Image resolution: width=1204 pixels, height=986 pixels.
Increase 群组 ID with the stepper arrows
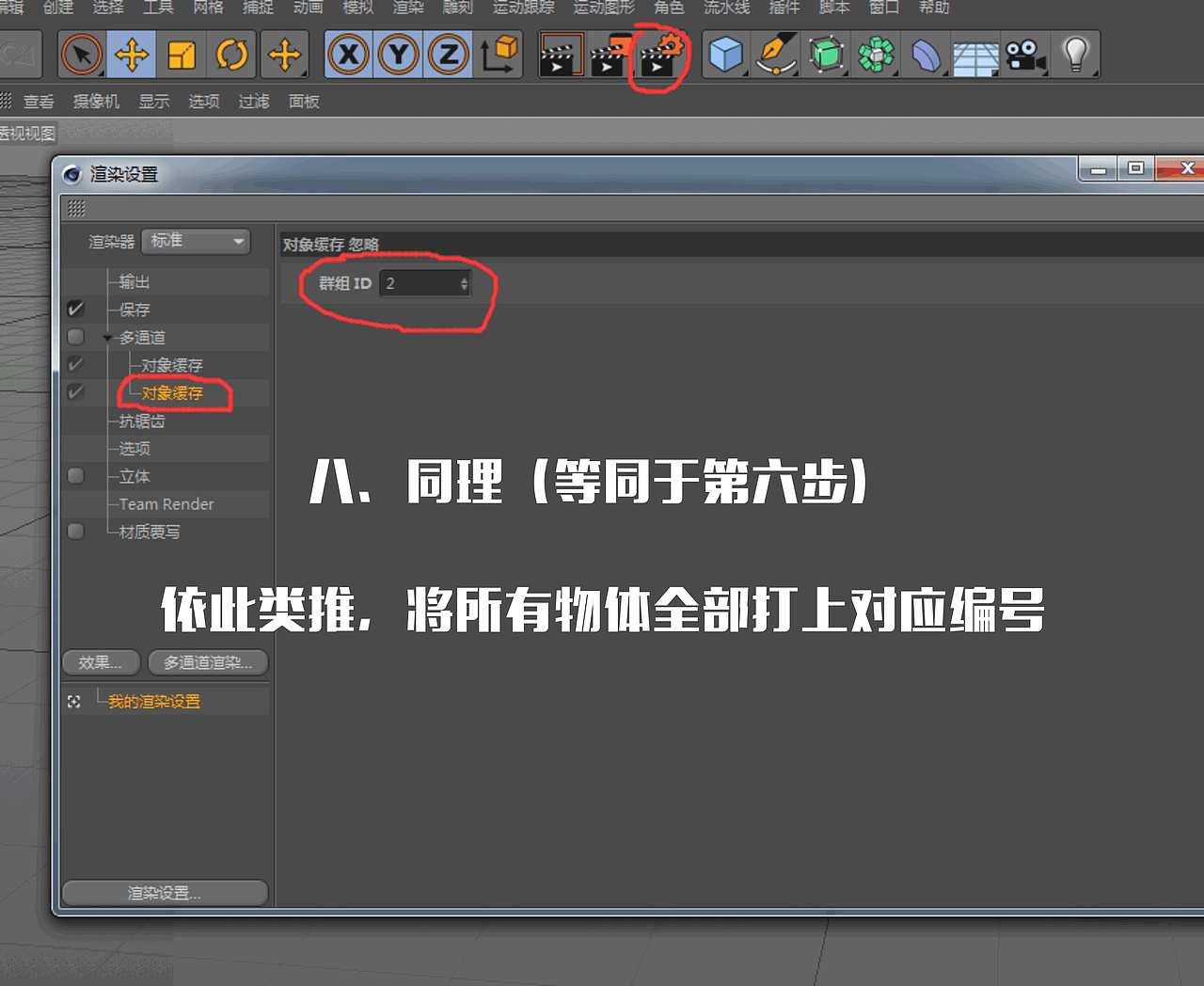click(464, 279)
